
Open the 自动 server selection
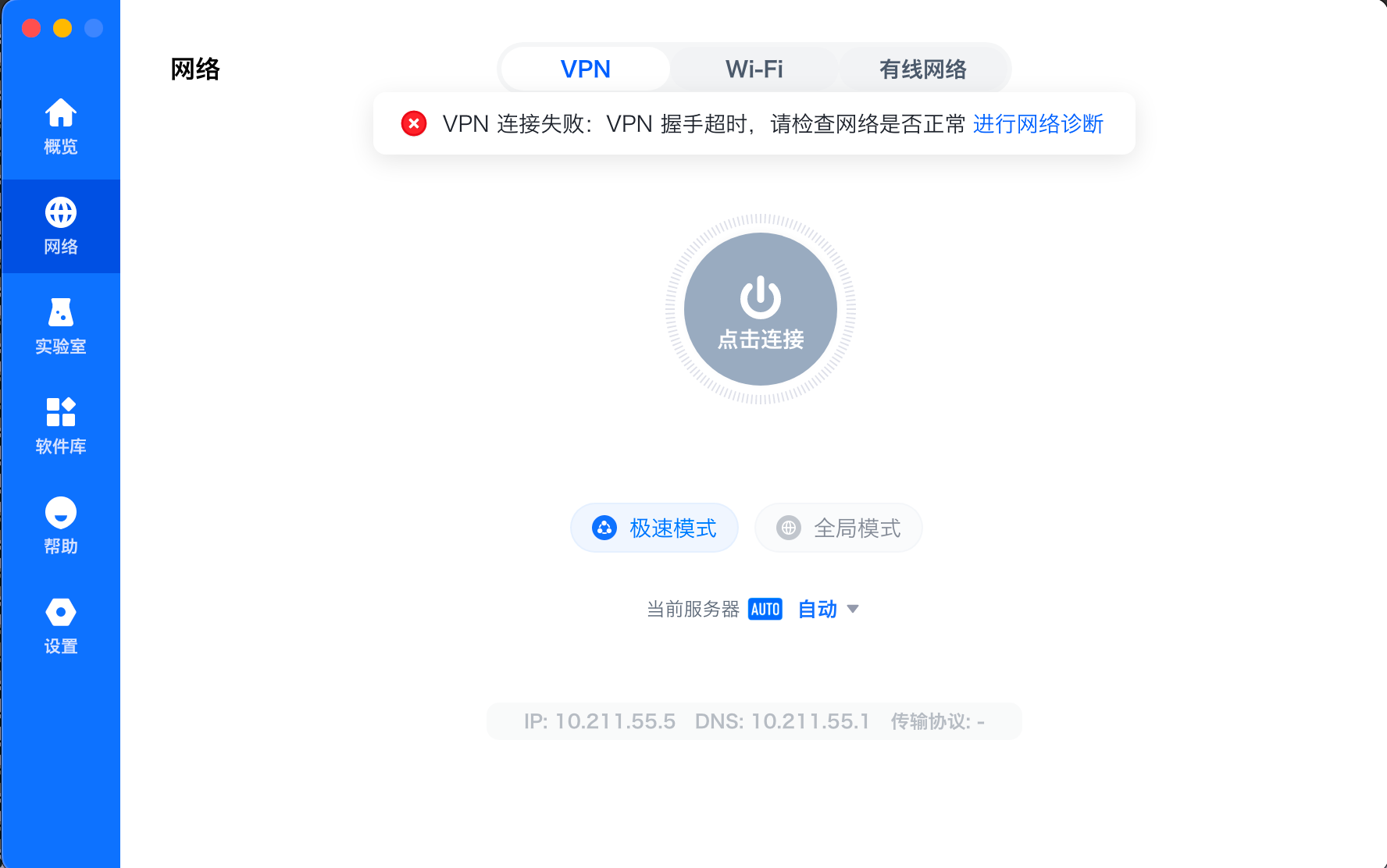tap(818, 609)
